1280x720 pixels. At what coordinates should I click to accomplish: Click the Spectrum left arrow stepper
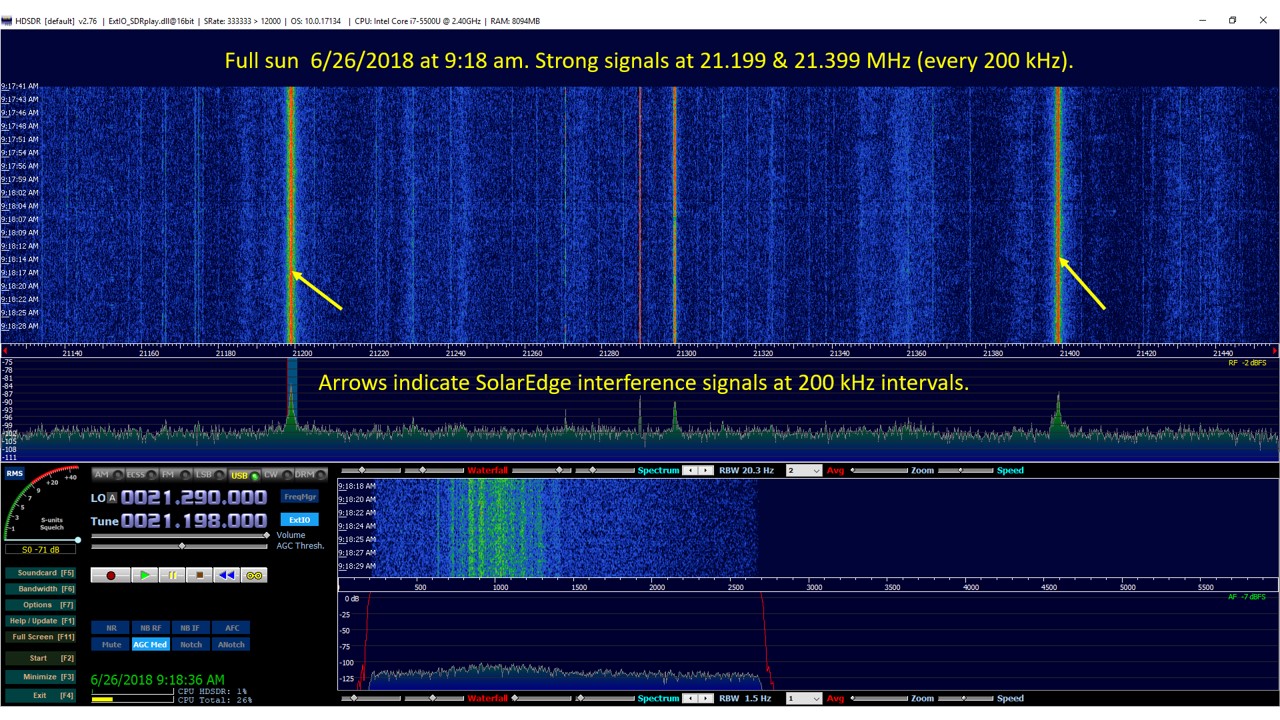[689, 470]
